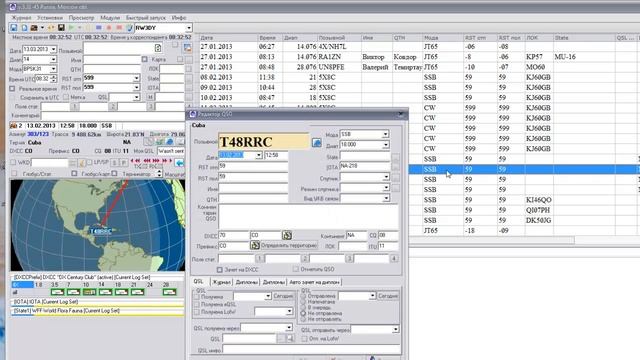The height and width of the screenshot is (360, 640).
Task: Open the 'Инфо' menu
Action: tap(179, 18)
